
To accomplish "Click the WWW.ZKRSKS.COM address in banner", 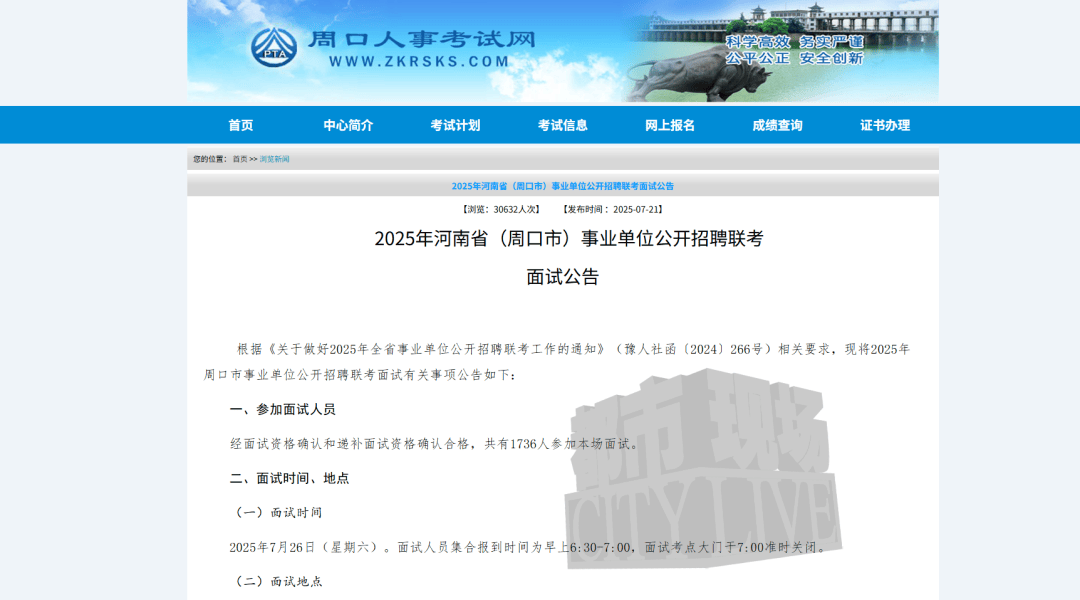I will [x=419, y=61].
